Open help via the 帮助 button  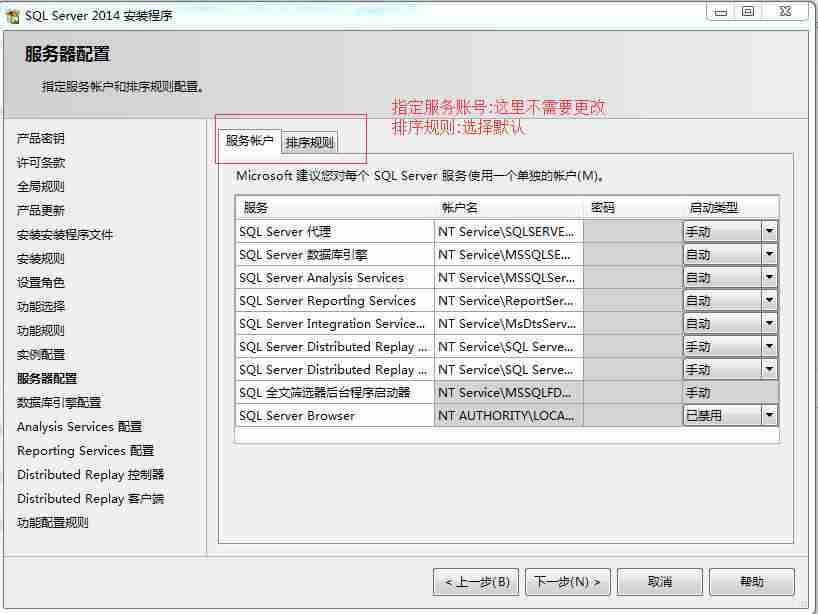(x=752, y=581)
